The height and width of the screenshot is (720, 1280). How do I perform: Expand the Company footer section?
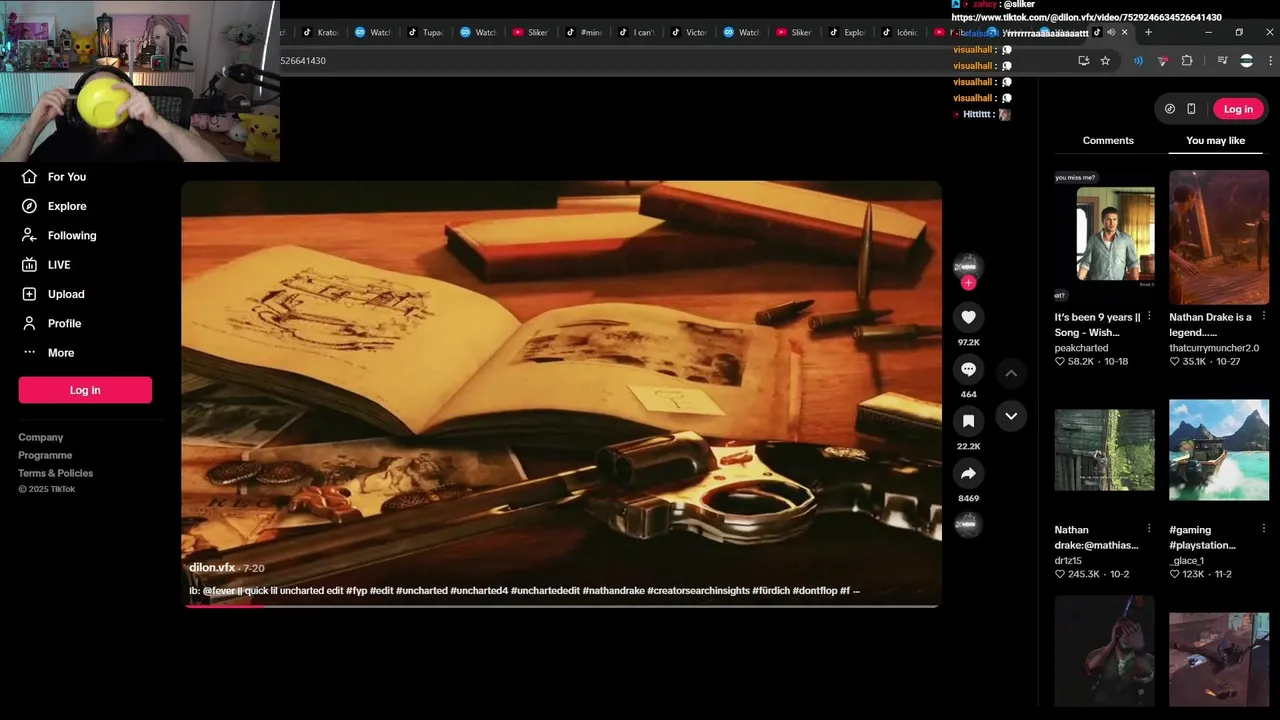(40, 437)
